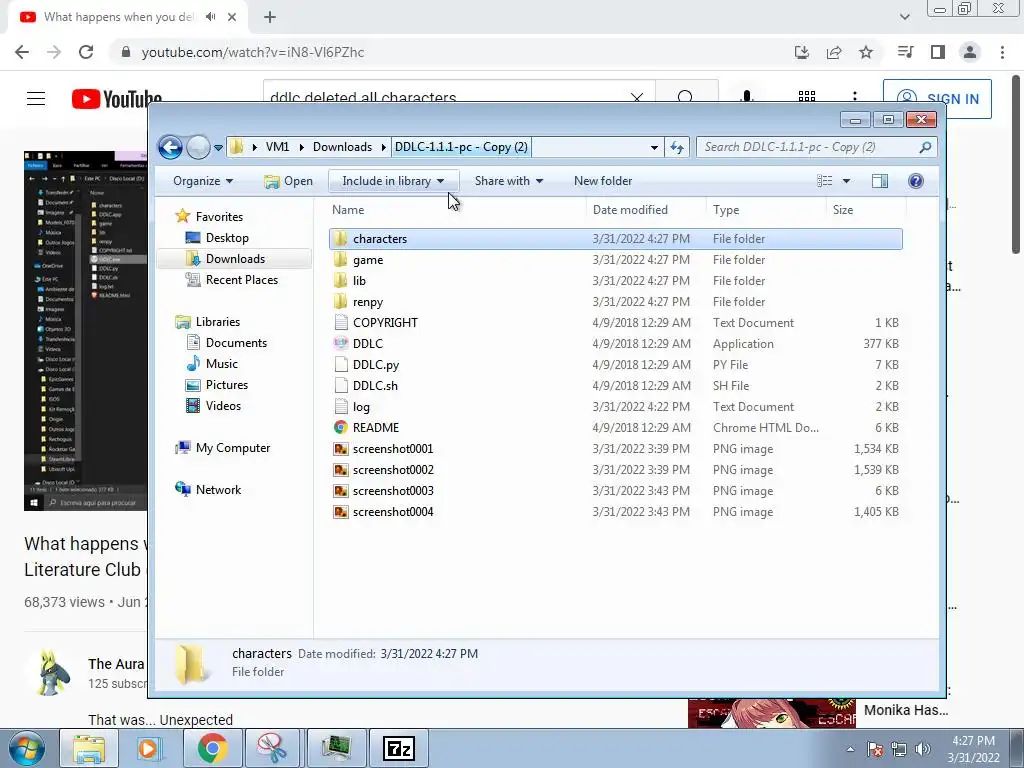
Task: Click the Explorer back arrow button
Action: [x=170, y=147]
